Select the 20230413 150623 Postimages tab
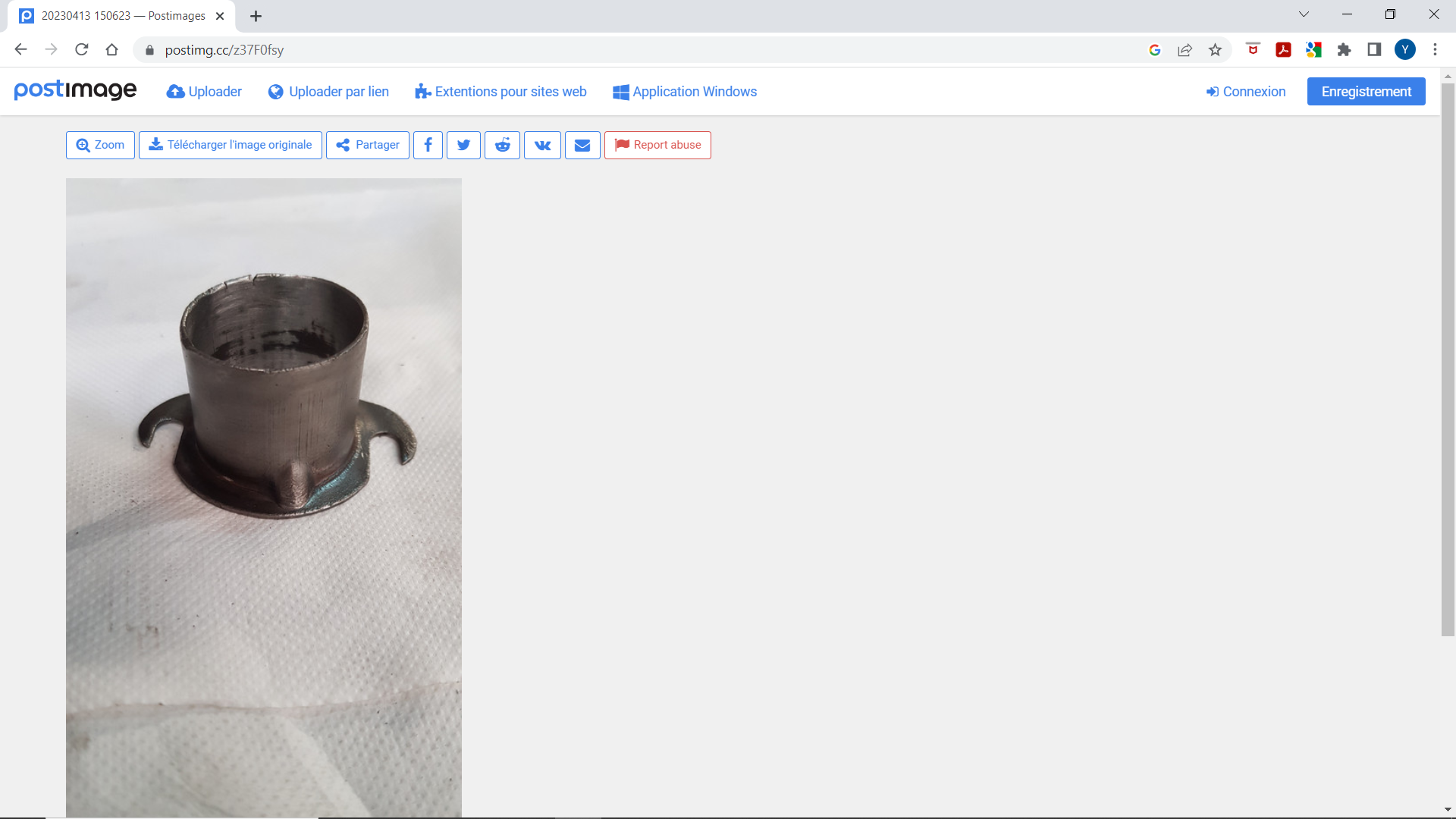This screenshot has width=1456, height=819. [121, 16]
